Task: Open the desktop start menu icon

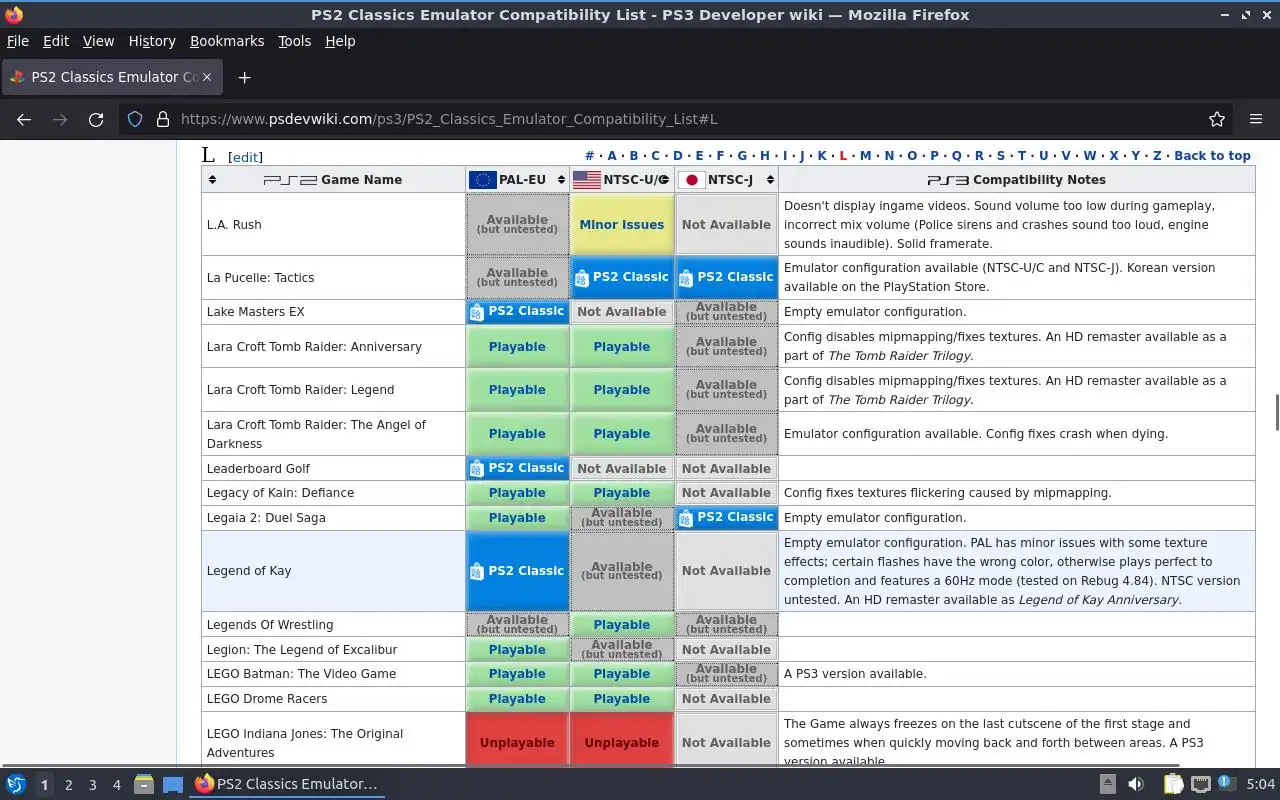Action: tap(16, 784)
